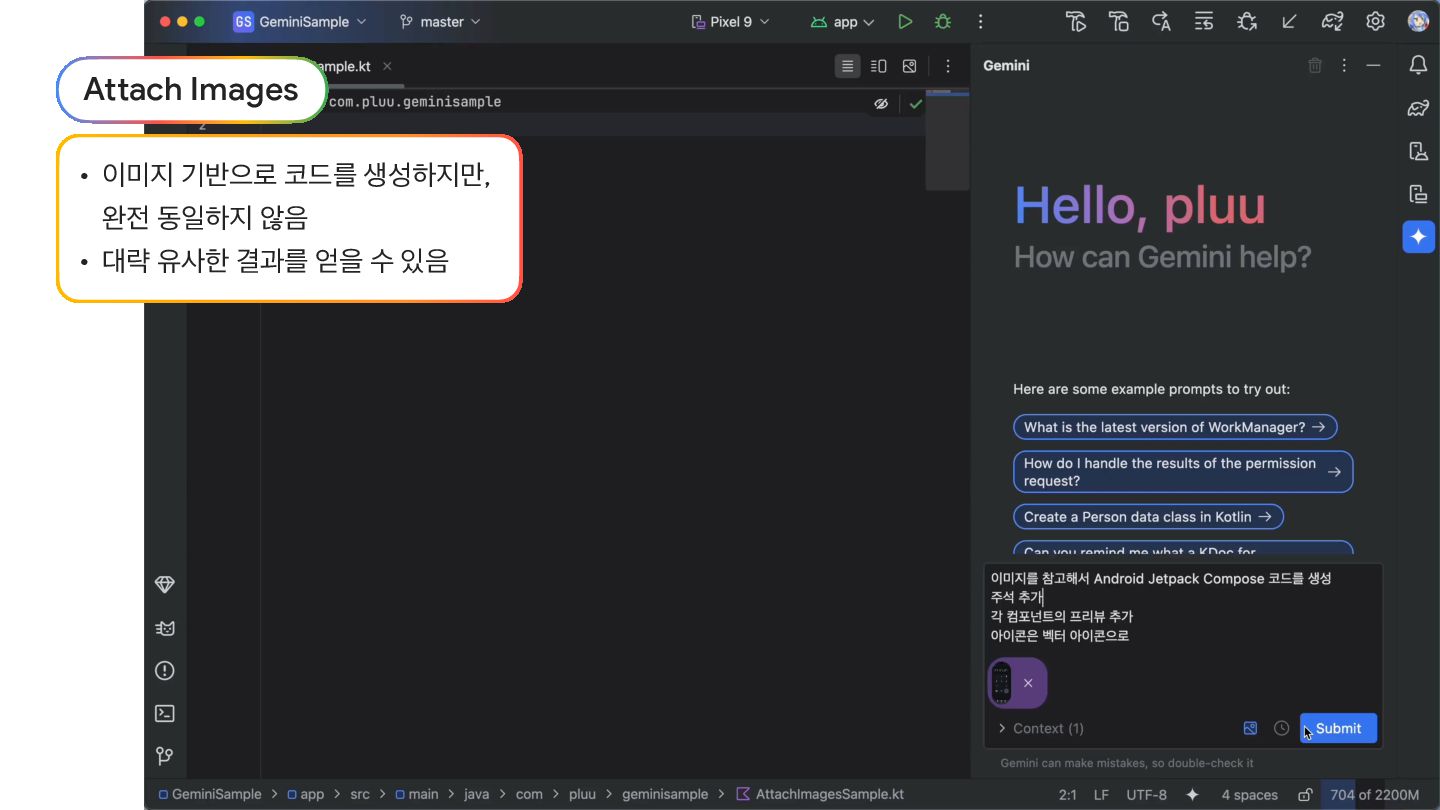
Task: Click app in the breadcrumb bar
Action: (x=306, y=795)
